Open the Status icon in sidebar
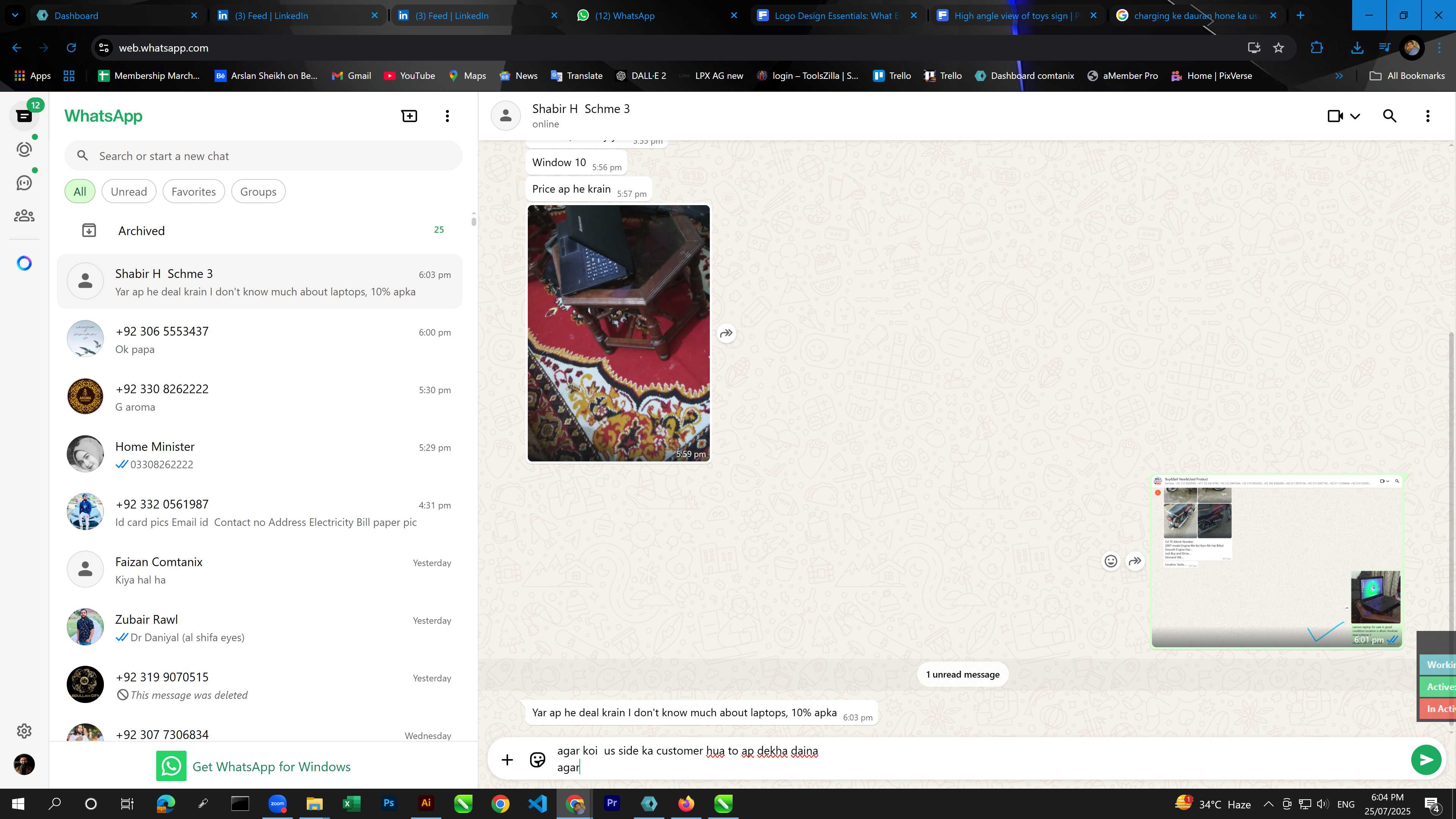Viewport: 1456px width, 819px height. coord(24,149)
